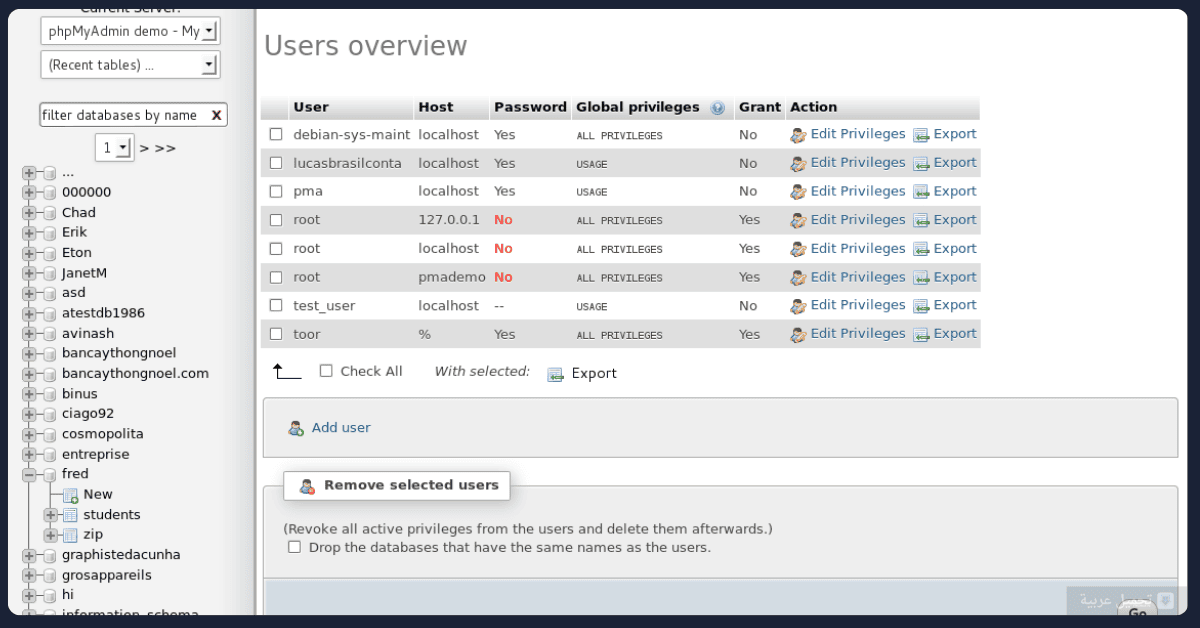Expand the Eton database node
The height and width of the screenshot is (628, 1200).
click(x=29, y=253)
